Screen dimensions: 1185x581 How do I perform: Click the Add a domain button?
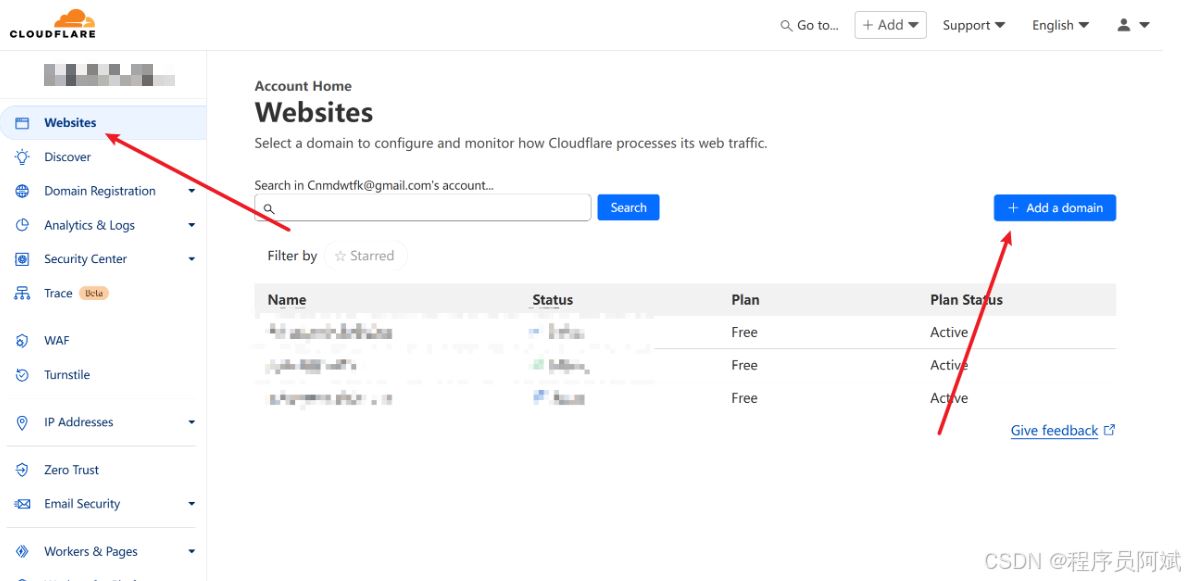1054,208
